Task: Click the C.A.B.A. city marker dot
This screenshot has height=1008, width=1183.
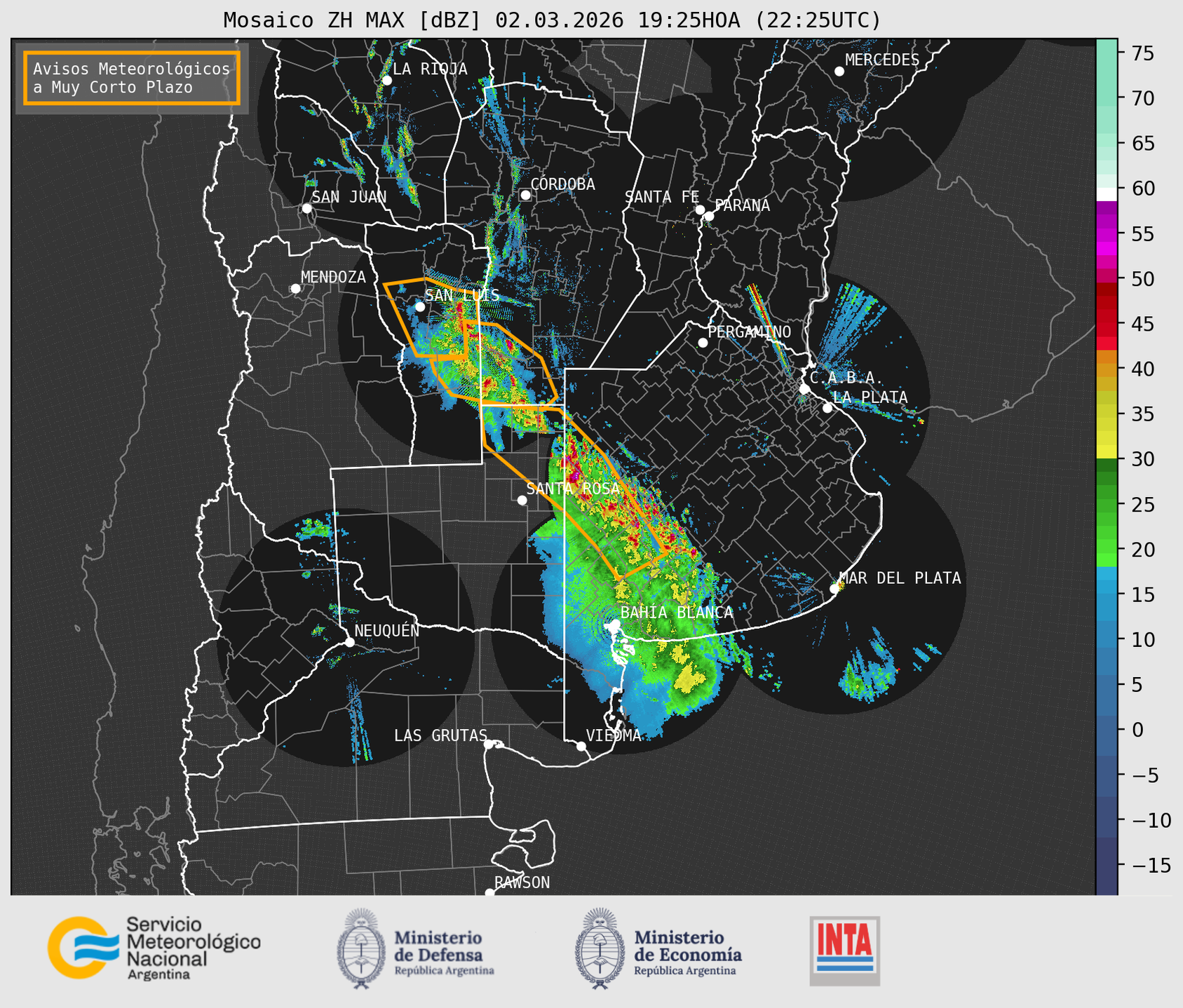Action: (x=805, y=389)
